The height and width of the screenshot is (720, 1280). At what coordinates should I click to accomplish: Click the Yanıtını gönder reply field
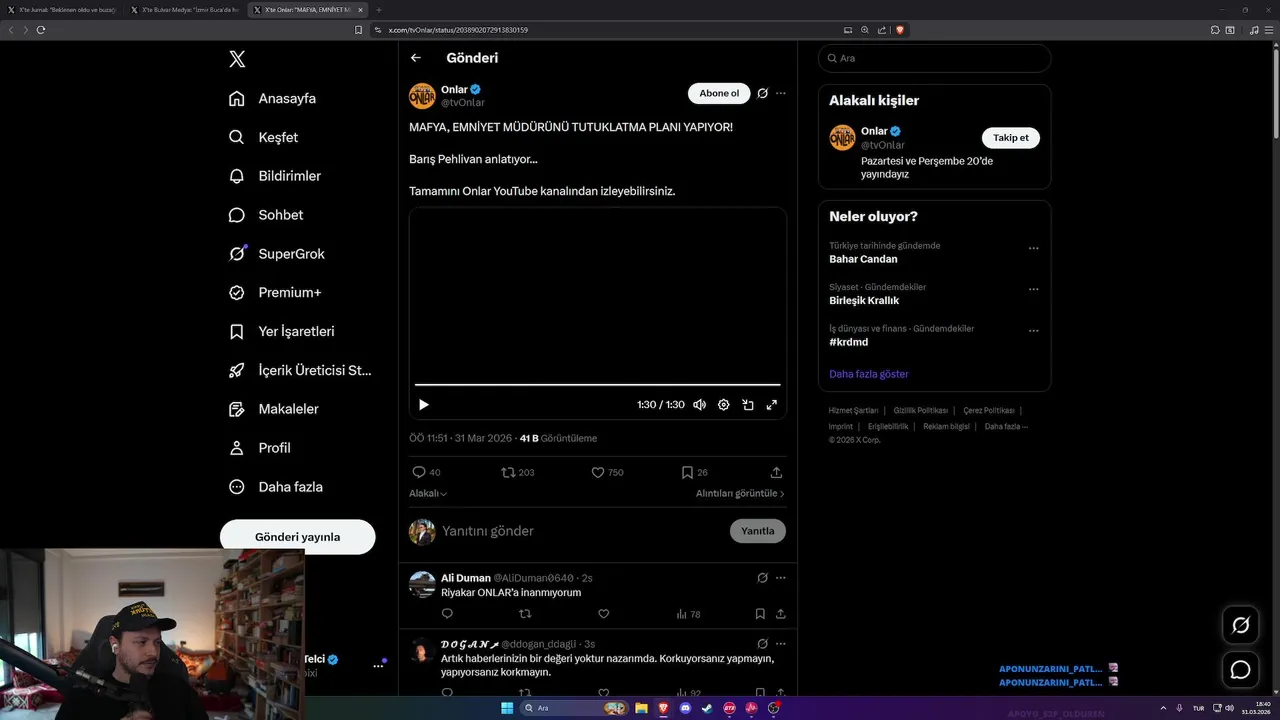coord(580,531)
